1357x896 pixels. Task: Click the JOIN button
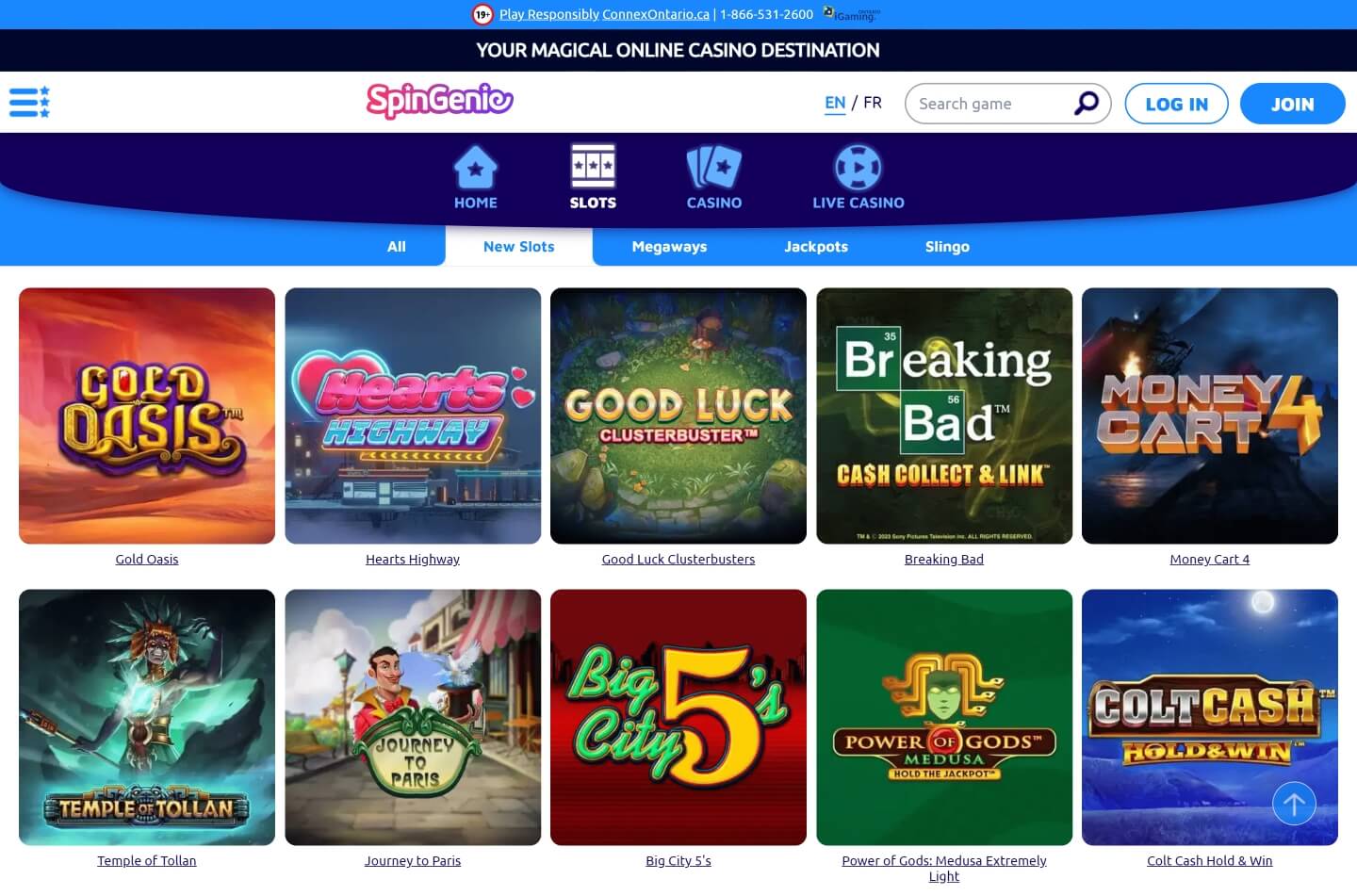click(1292, 104)
